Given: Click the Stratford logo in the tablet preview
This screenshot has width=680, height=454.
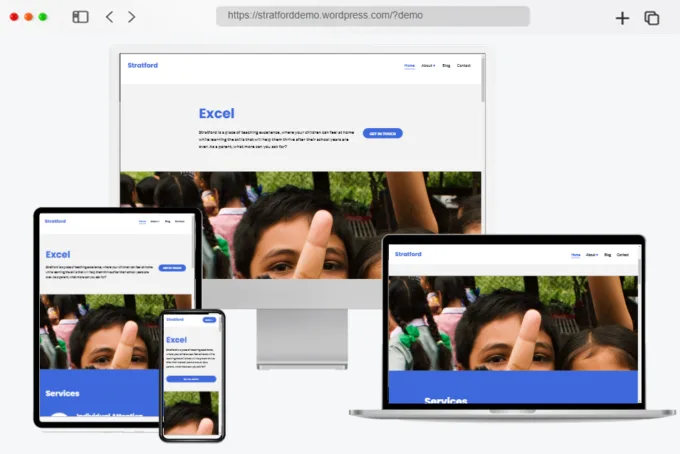Looking at the screenshot, I should 55,221.
